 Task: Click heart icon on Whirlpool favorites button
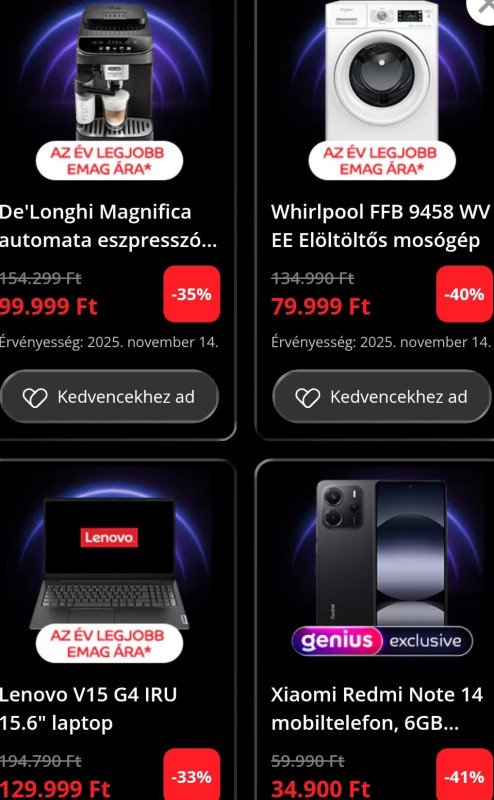click(308, 397)
